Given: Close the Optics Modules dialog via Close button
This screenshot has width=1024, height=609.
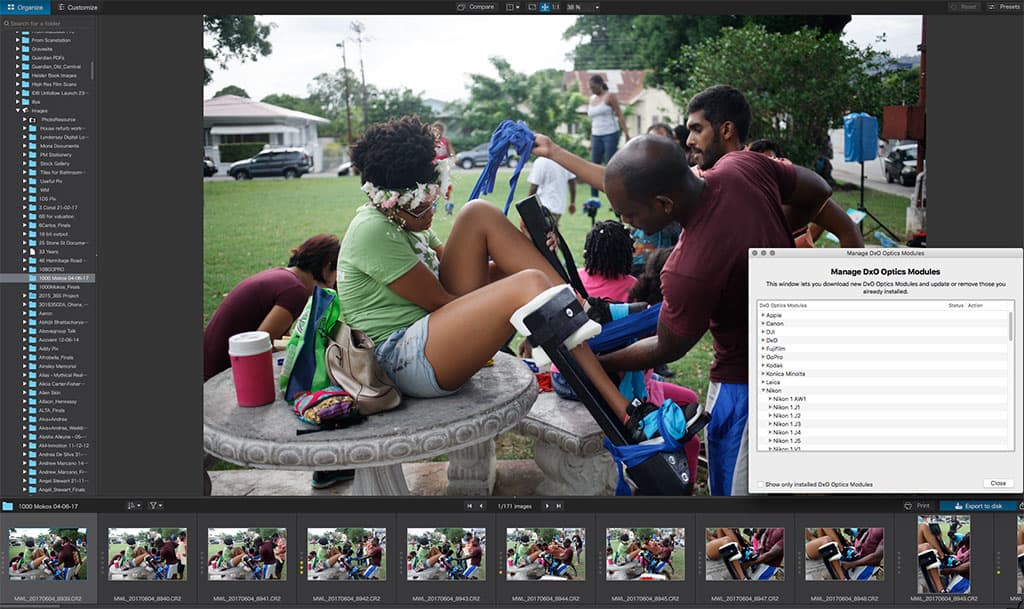Looking at the screenshot, I should 997,483.
